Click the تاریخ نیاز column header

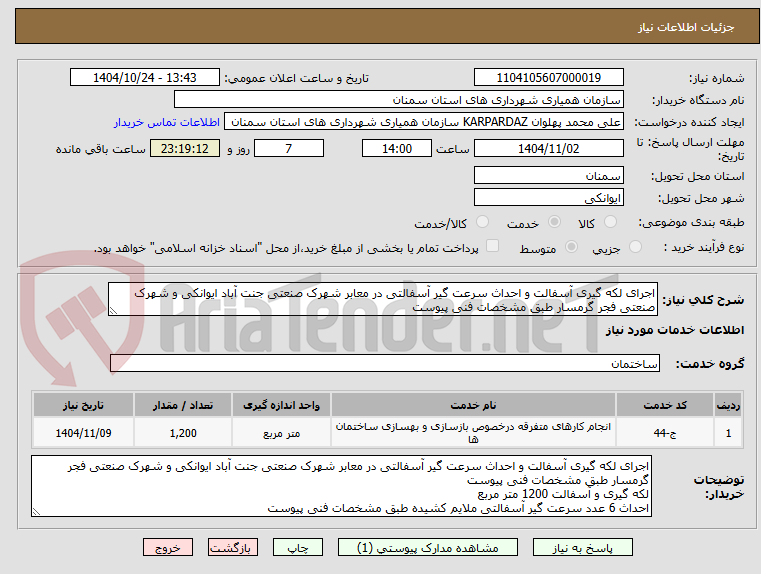pyautogui.click(x=83, y=405)
